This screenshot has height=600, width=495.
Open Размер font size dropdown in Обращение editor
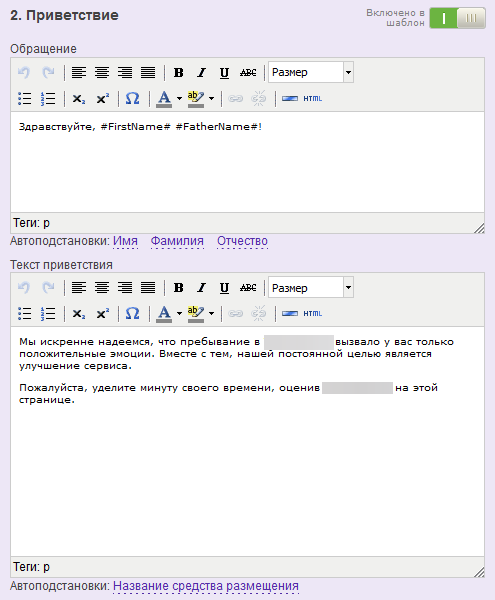tap(311, 72)
